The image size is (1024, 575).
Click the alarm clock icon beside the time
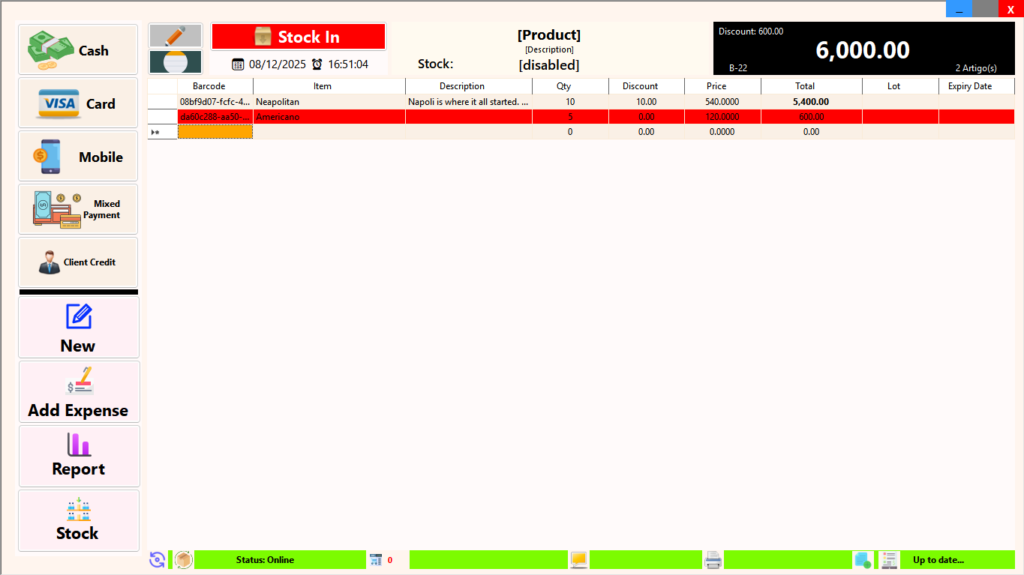coord(317,64)
